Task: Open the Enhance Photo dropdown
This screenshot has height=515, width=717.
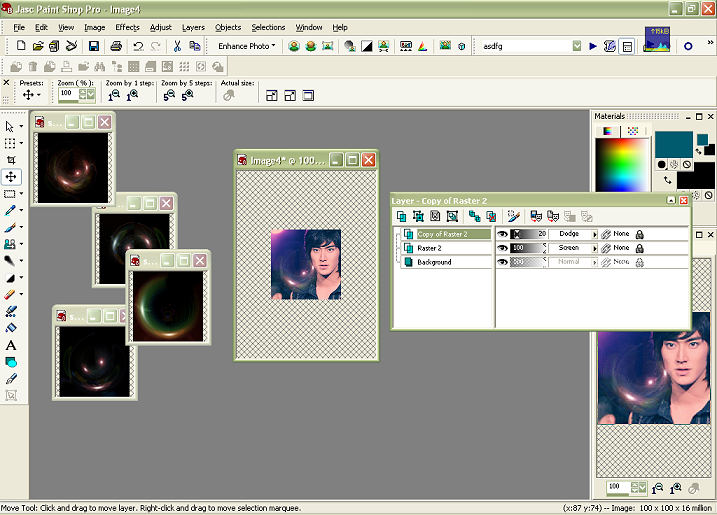Action: tap(246, 46)
